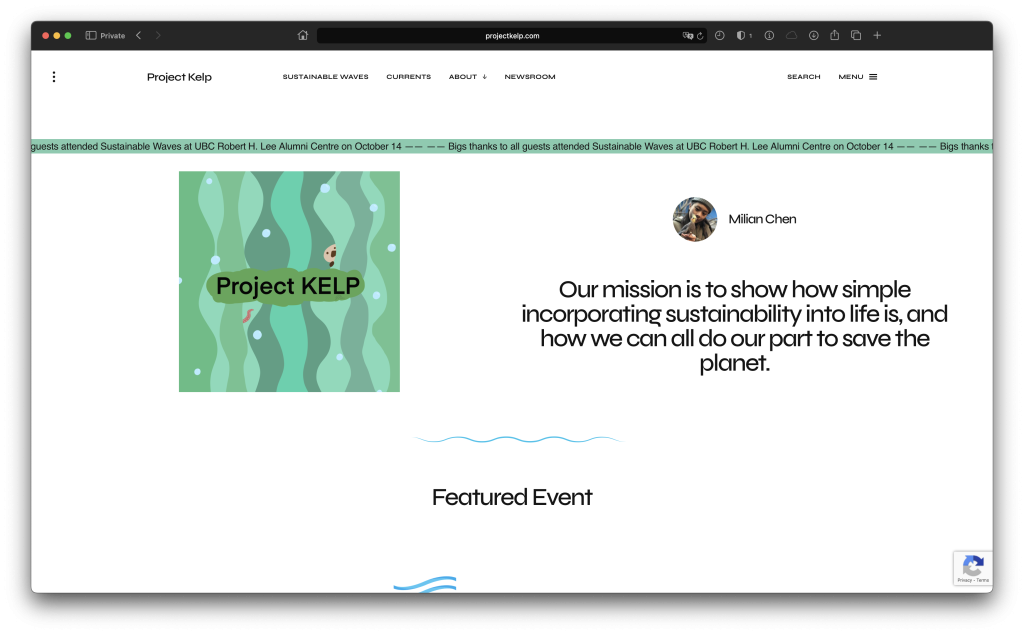Open the Newsroom link
The image size is (1024, 634).
(x=529, y=77)
